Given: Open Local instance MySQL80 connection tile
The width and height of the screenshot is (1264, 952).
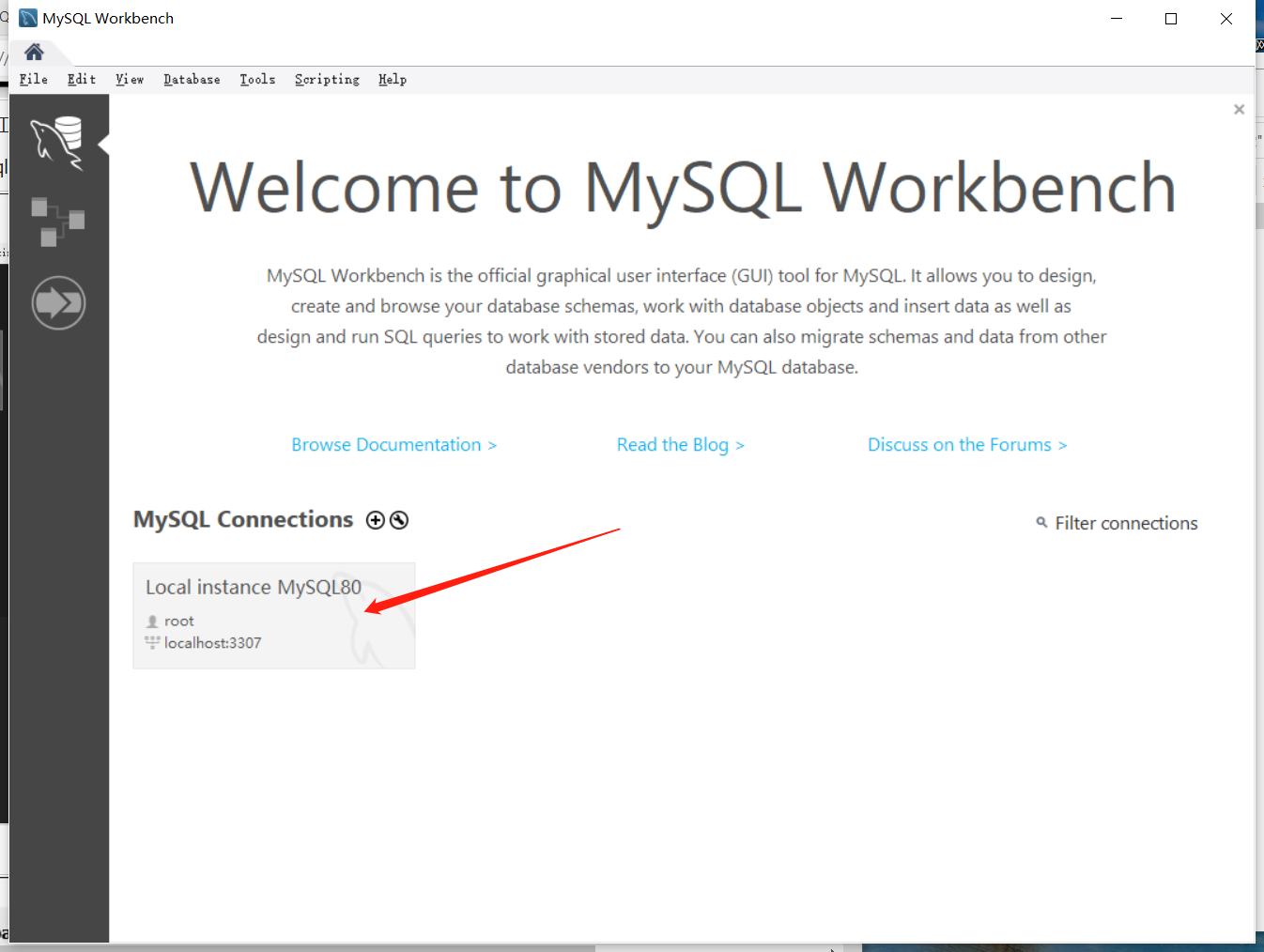Looking at the screenshot, I should coord(274,616).
